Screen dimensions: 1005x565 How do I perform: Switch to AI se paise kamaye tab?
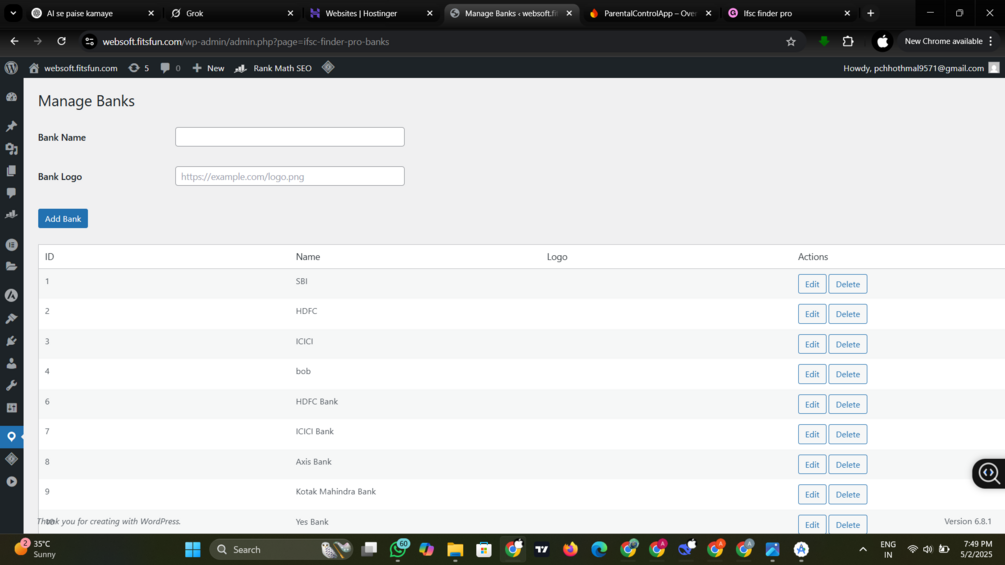pyautogui.click(x=94, y=13)
